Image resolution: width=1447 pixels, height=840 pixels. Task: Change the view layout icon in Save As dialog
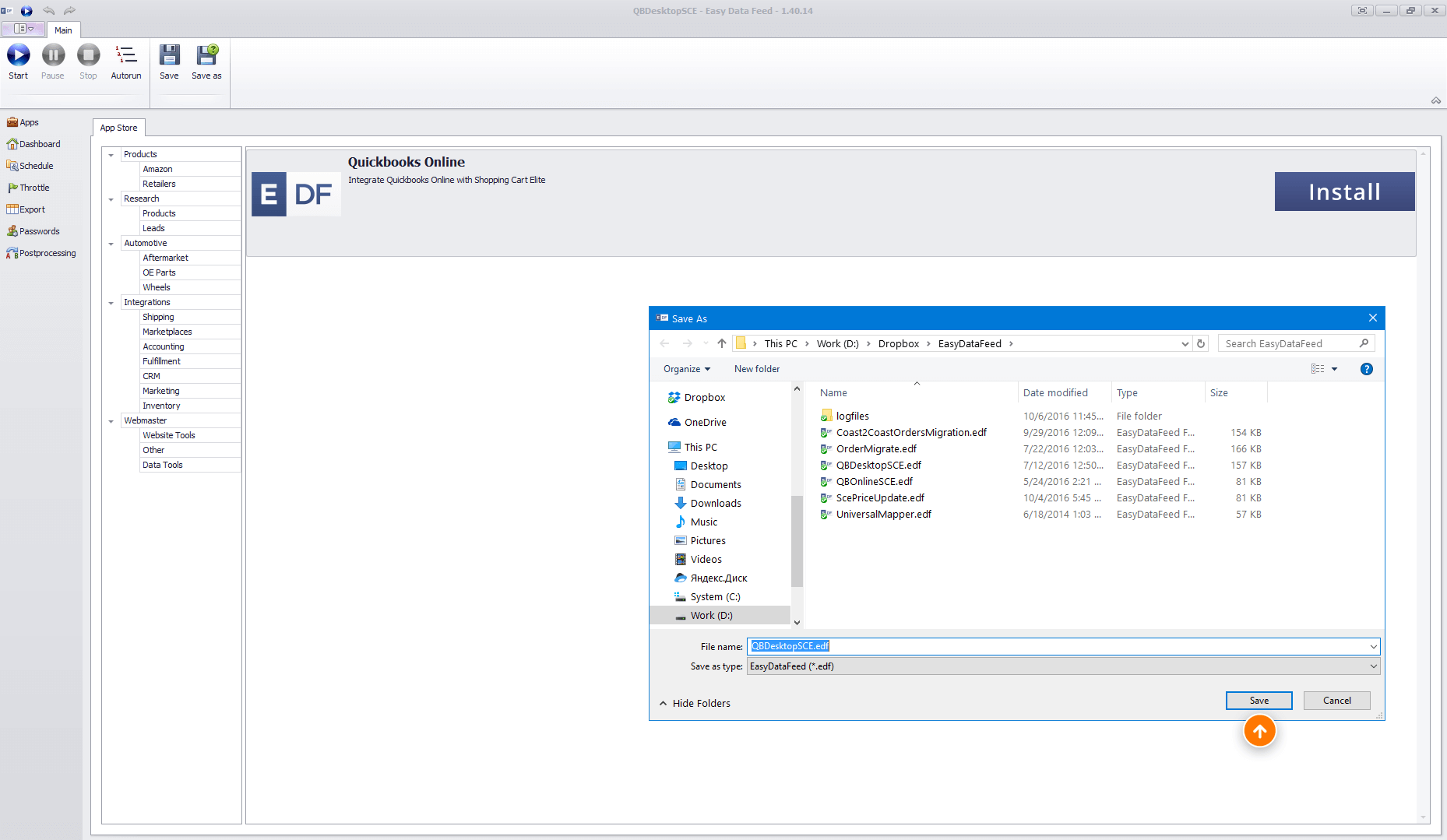(1318, 369)
